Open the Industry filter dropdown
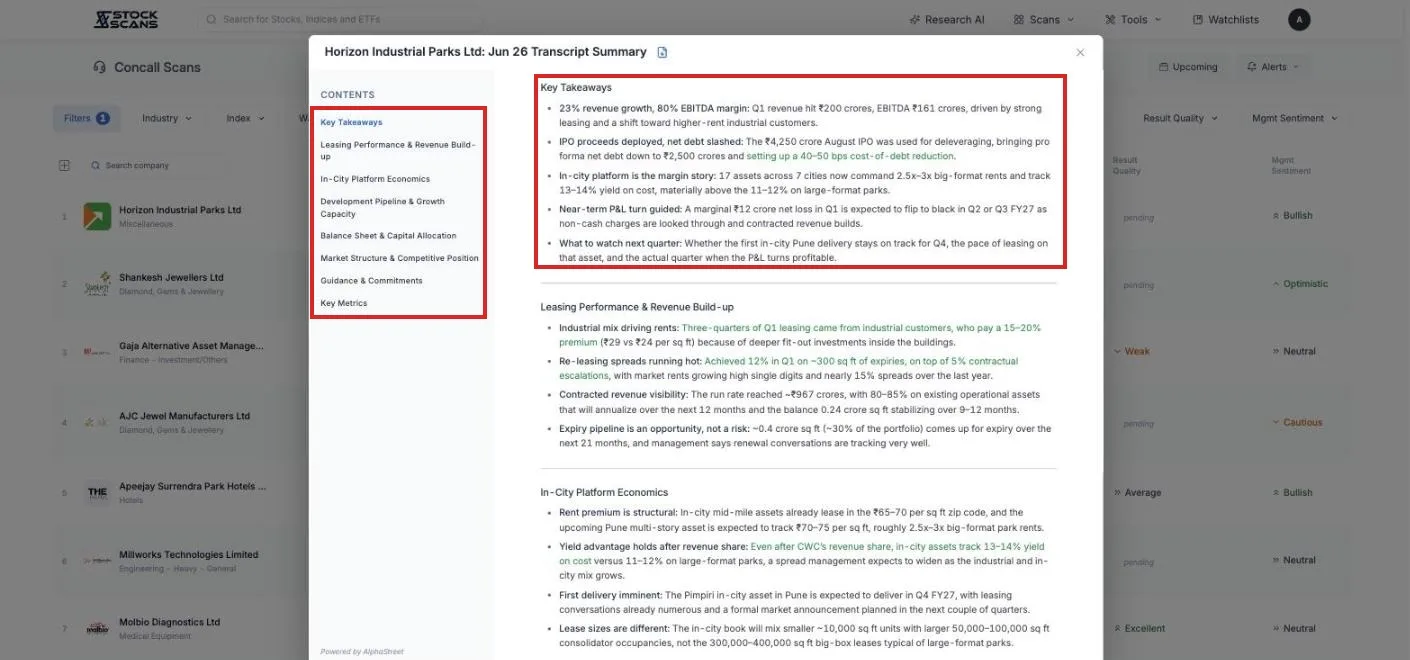Viewport: 1410px width, 660px height. (167, 118)
